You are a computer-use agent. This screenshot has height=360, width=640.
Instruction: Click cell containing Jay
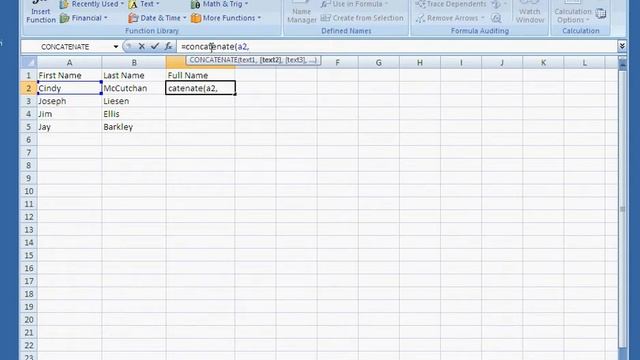point(69,127)
